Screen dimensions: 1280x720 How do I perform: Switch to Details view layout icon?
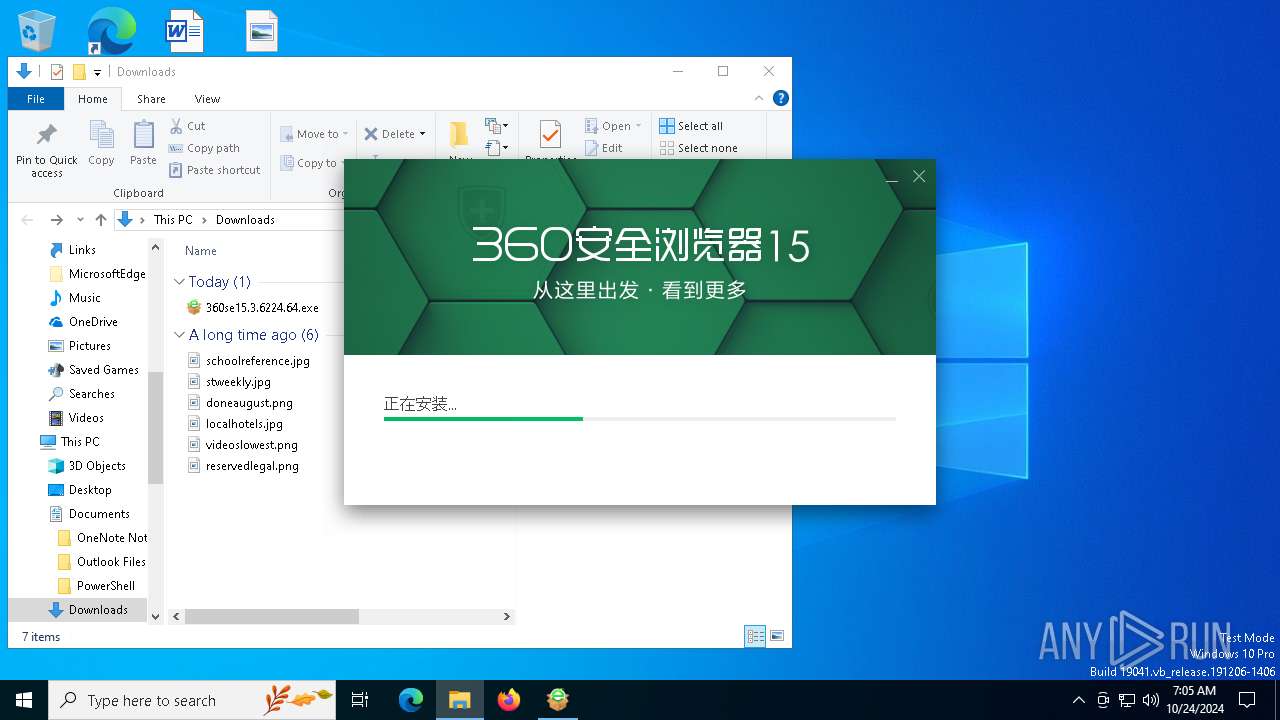[755, 636]
